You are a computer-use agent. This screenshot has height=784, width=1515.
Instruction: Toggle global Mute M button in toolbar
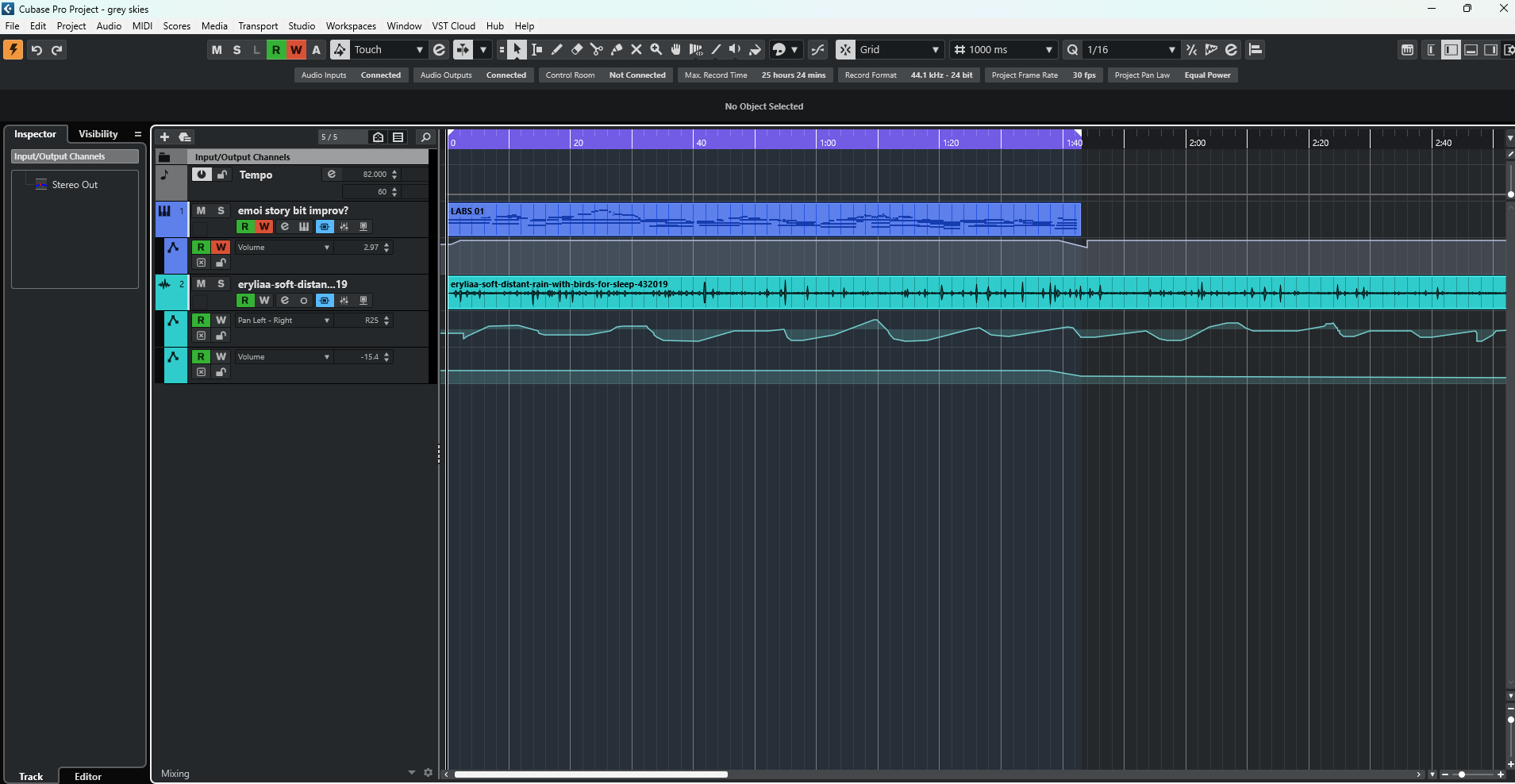click(217, 49)
